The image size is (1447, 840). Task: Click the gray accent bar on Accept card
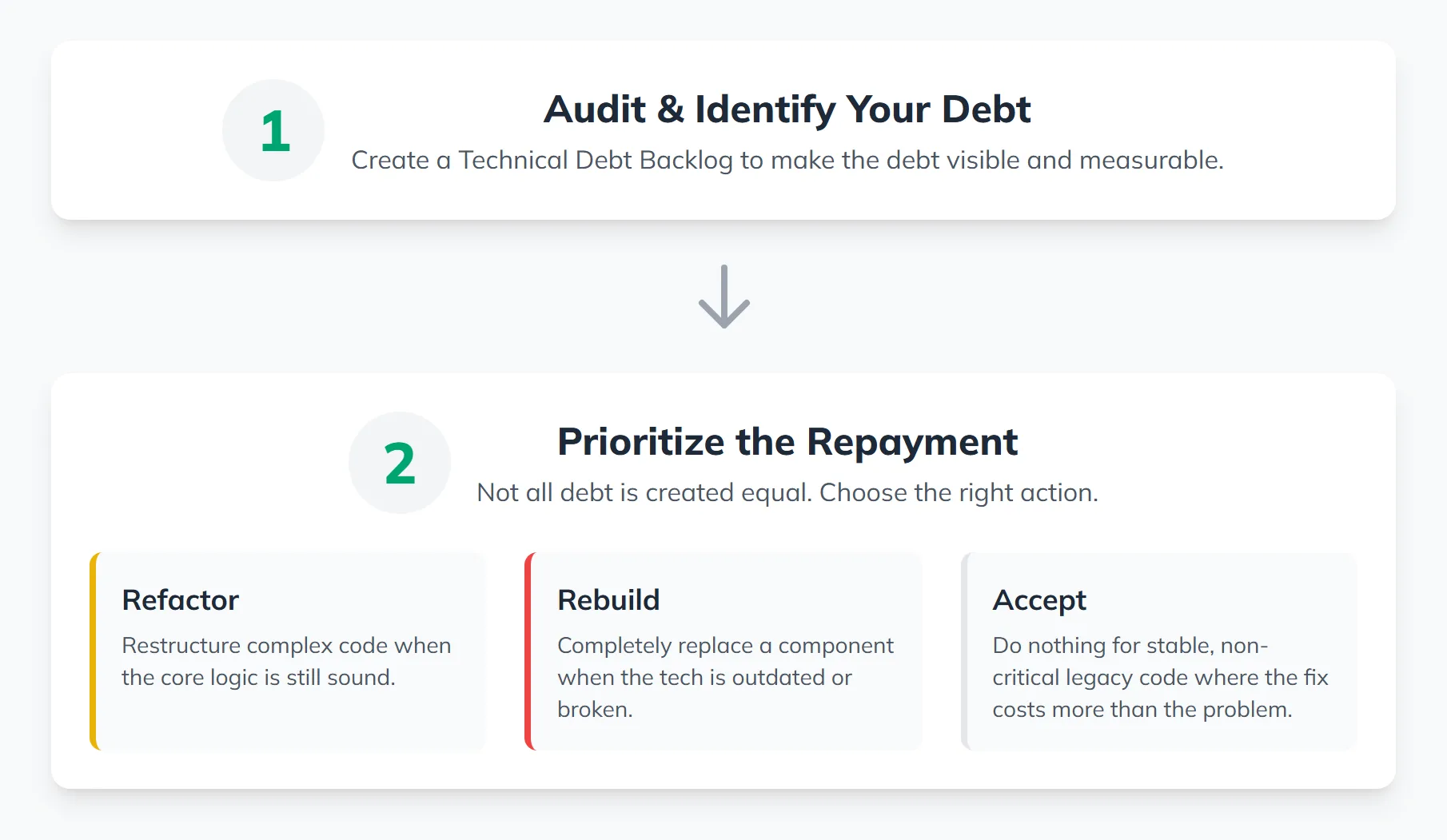965,651
